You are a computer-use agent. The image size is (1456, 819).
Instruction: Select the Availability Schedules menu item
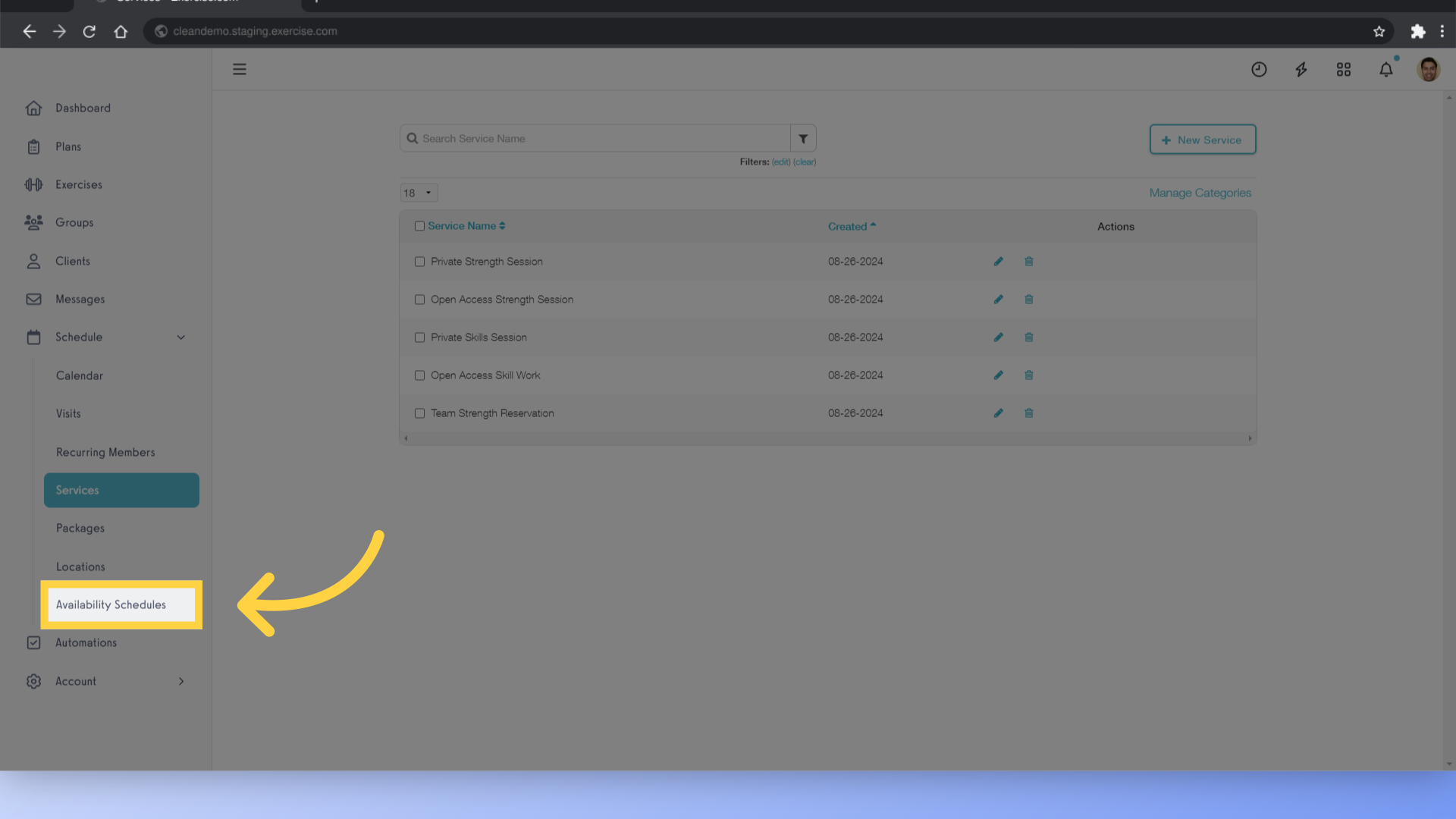pos(110,604)
